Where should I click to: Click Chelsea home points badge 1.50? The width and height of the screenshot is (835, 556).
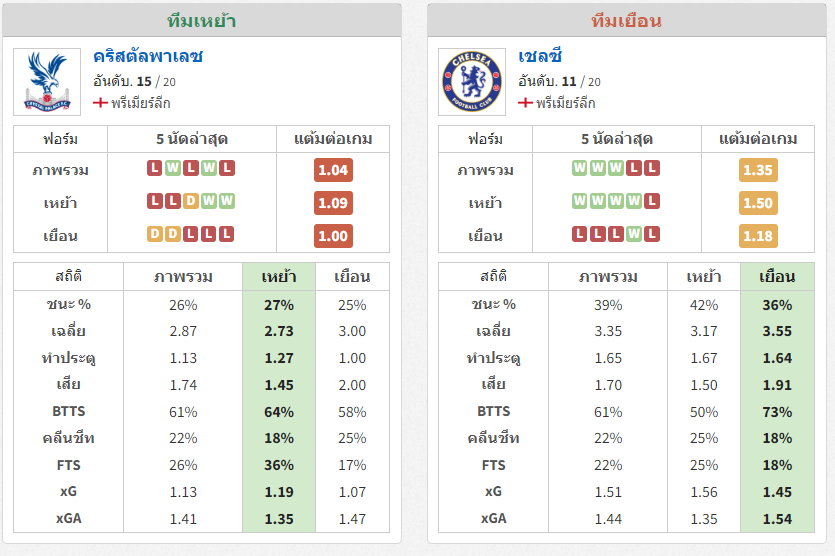point(758,203)
